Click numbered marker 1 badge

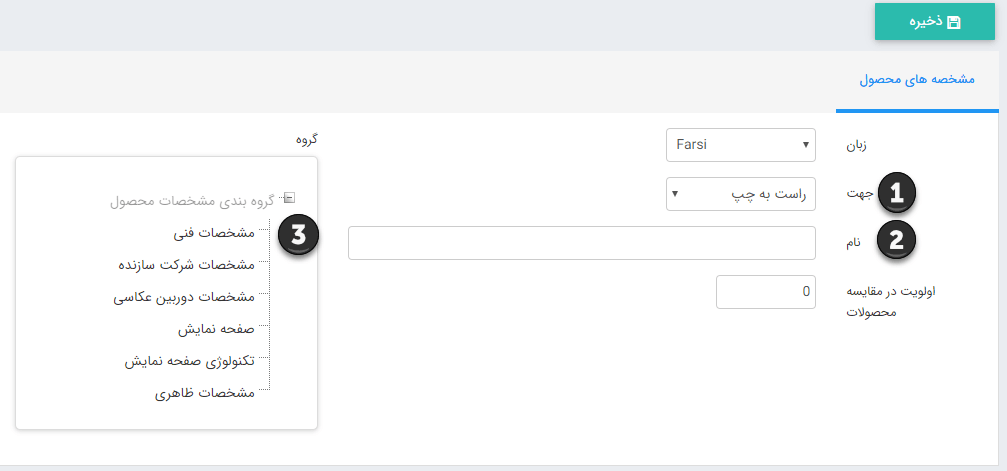(896, 194)
